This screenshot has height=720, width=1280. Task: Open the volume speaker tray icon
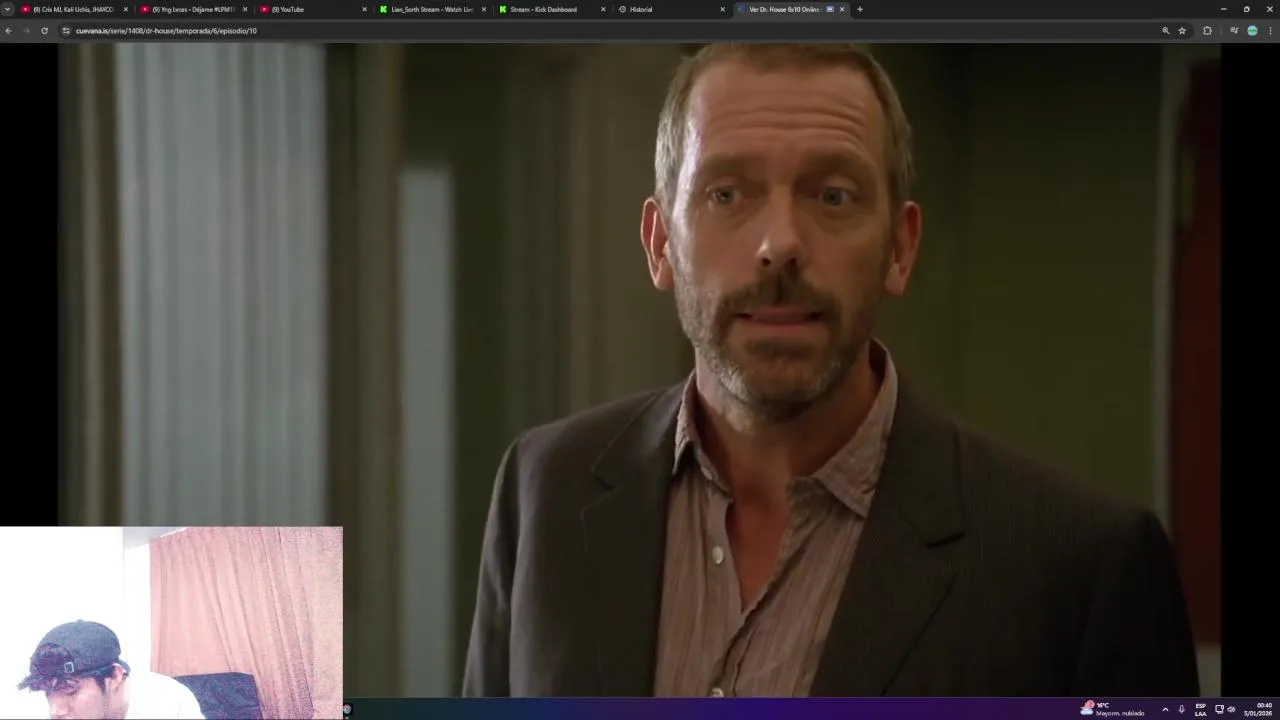pos(1231,709)
